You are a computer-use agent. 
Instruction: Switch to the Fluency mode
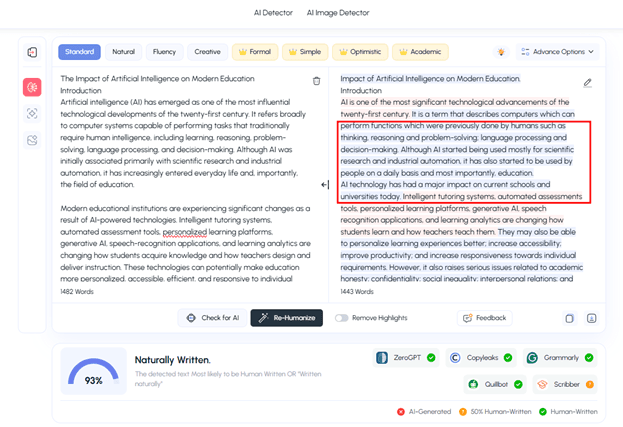coord(164,52)
